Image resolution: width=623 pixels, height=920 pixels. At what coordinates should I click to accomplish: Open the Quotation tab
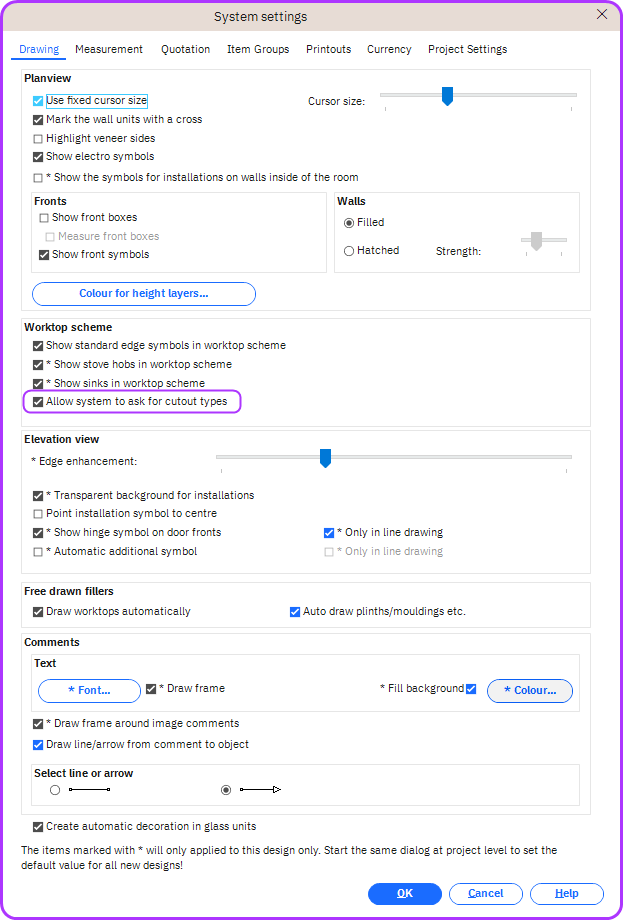point(186,49)
